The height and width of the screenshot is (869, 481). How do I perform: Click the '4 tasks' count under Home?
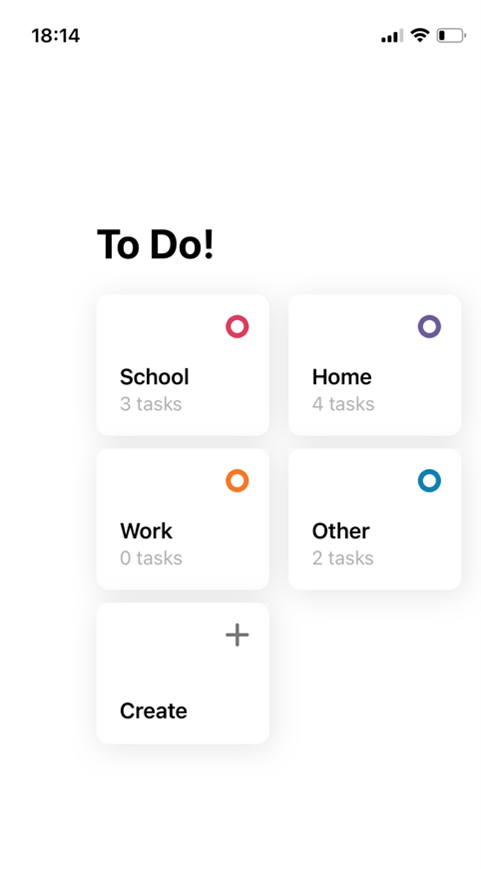pos(343,404)
